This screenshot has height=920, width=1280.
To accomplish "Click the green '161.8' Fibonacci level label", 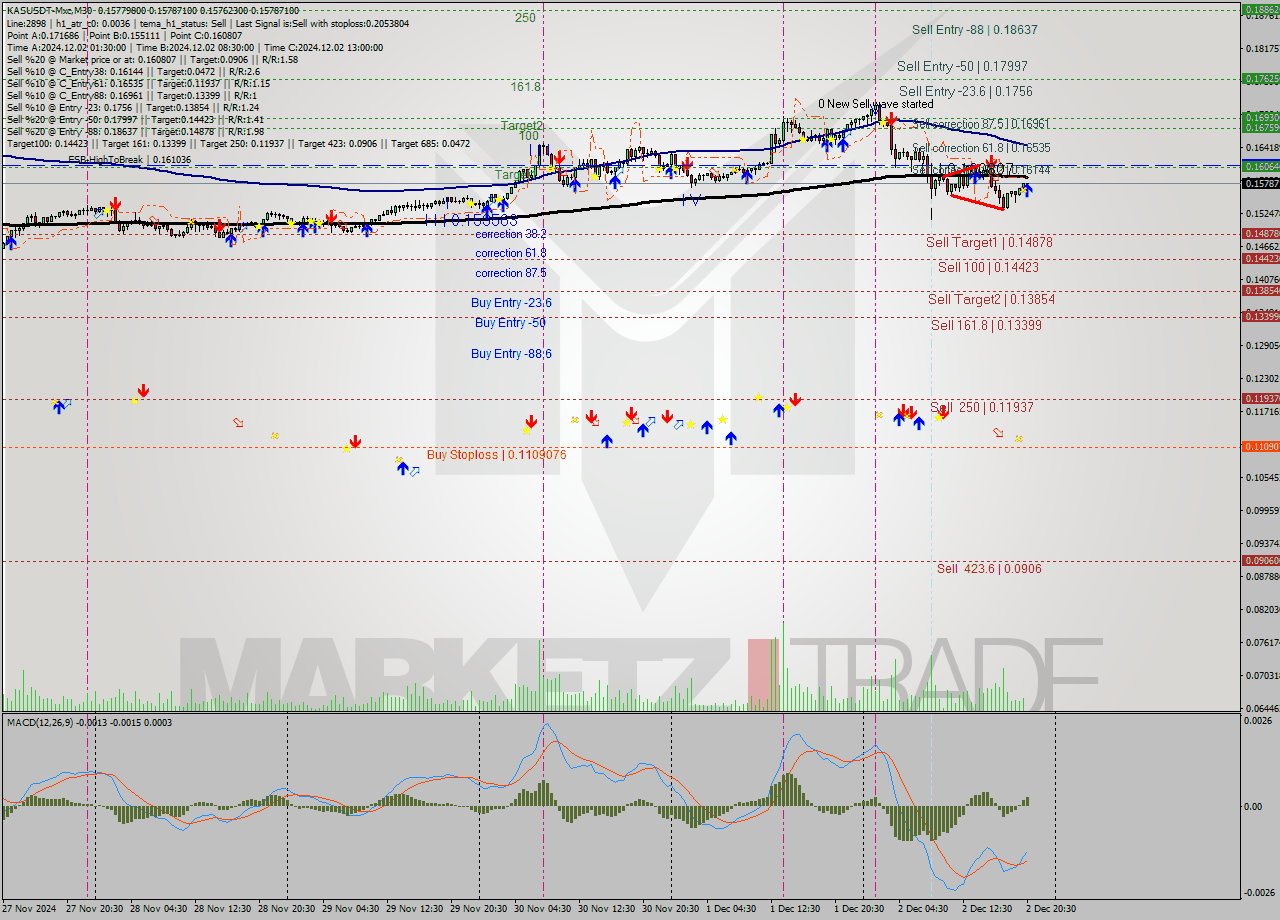I will (526, 87).
